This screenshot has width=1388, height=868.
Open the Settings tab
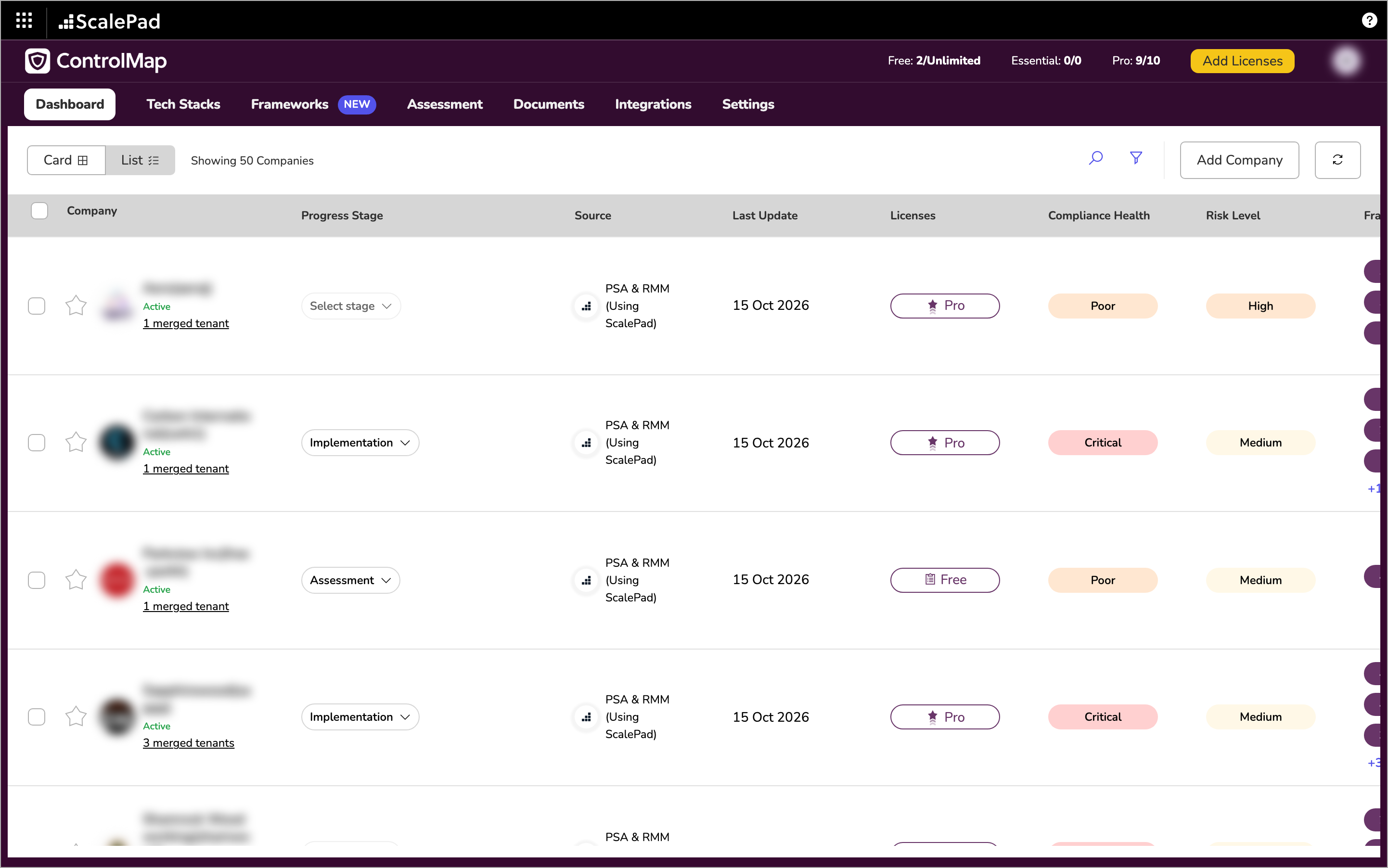click(x=748, y=104)
